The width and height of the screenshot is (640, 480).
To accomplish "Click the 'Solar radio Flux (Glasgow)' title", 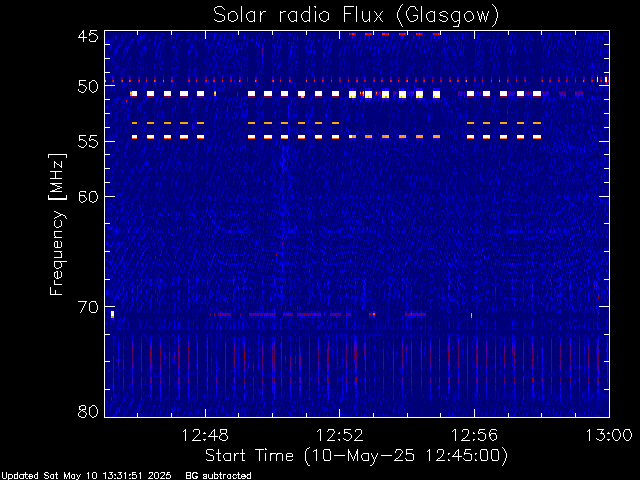I will pos(356,16).
